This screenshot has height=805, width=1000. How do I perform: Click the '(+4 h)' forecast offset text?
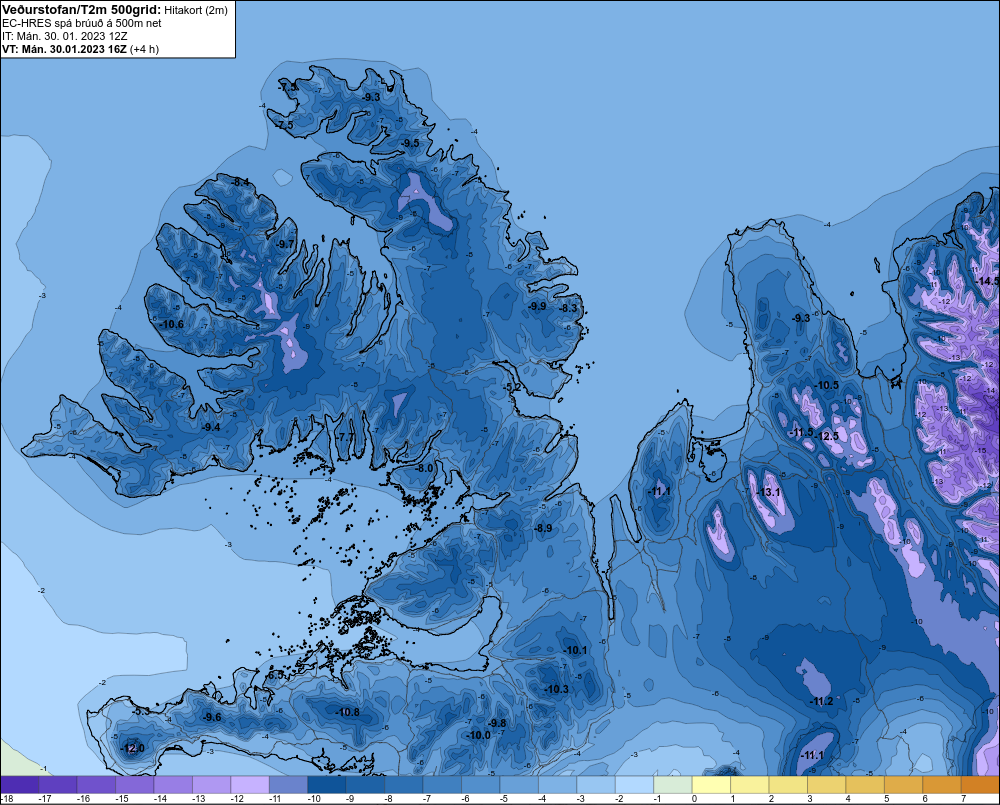[144, 49]
